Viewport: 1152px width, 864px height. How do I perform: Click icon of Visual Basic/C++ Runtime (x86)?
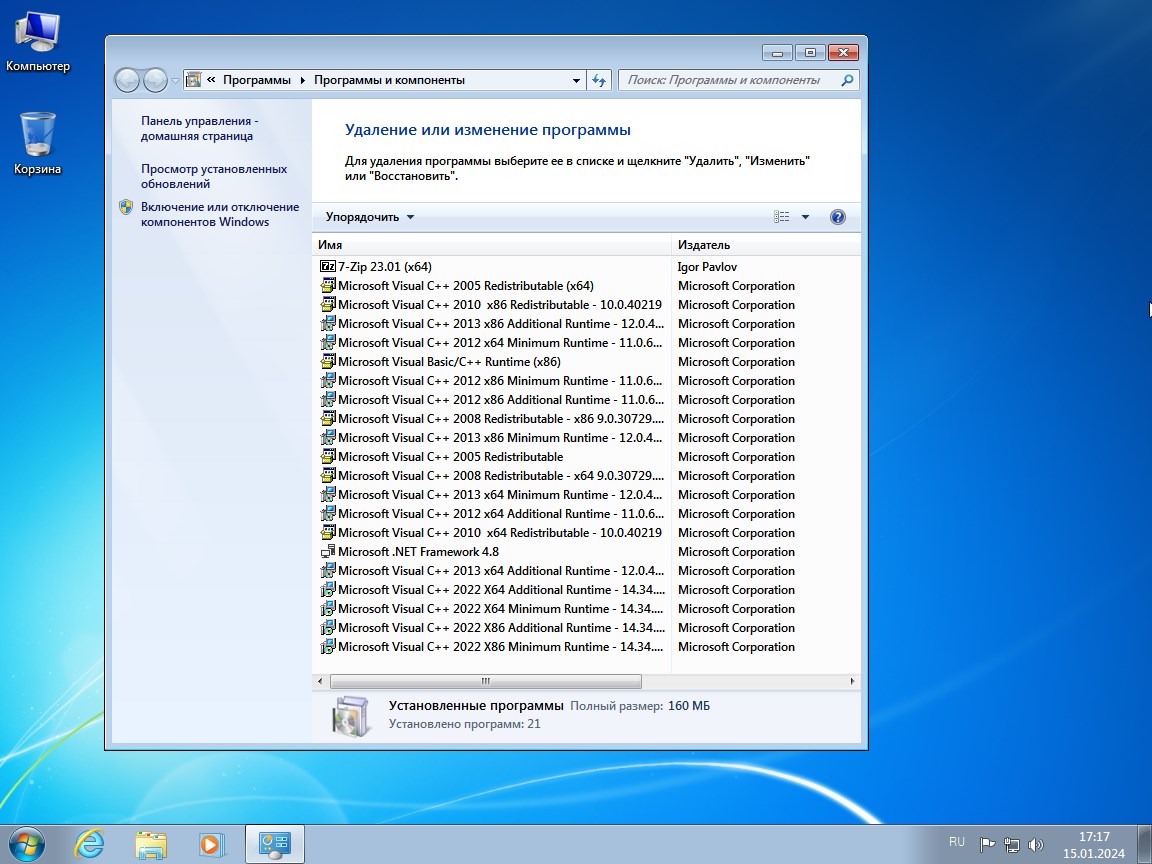328,361
